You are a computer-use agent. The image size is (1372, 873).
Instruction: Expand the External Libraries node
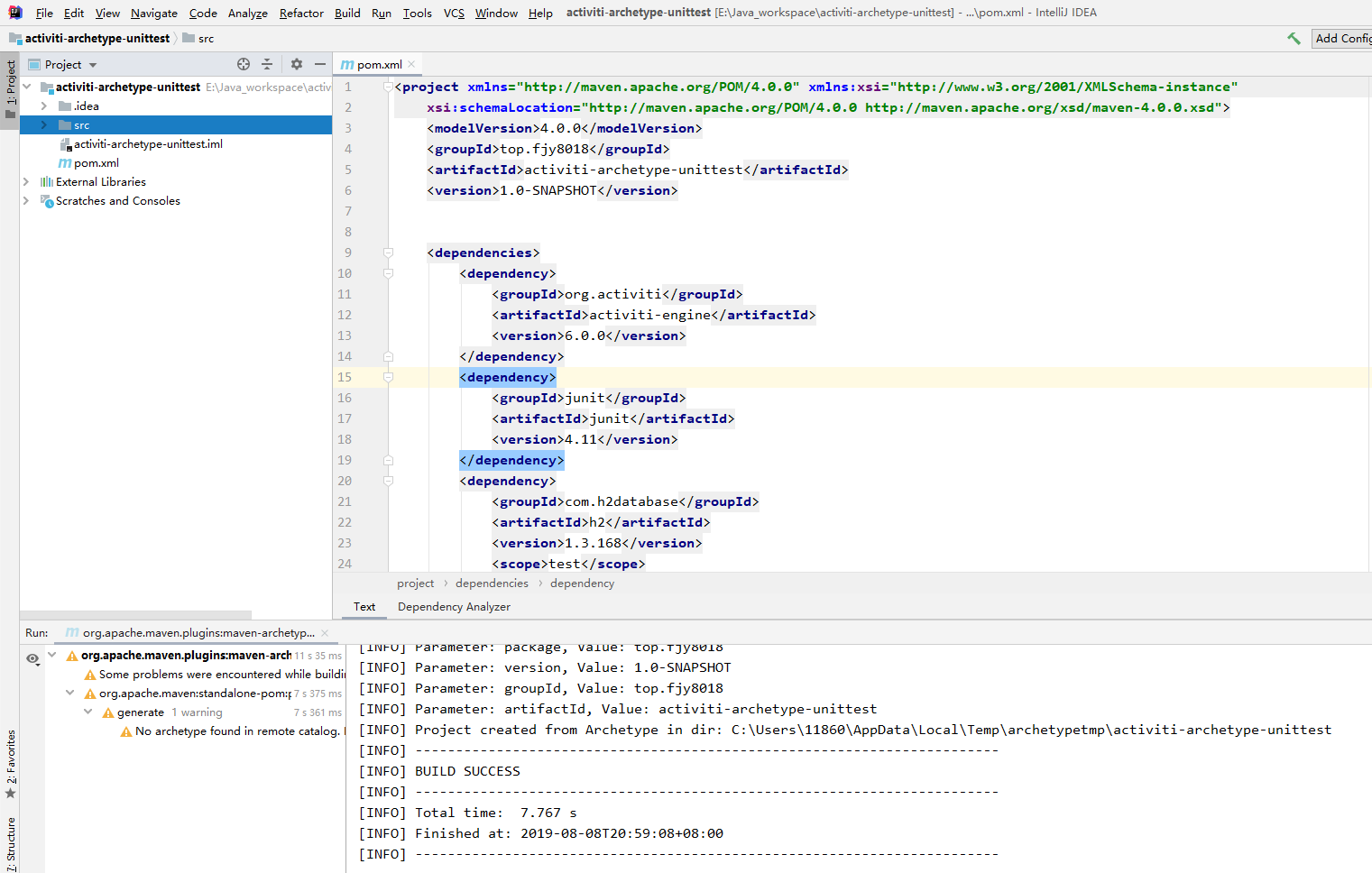click(x=26, y=182)
